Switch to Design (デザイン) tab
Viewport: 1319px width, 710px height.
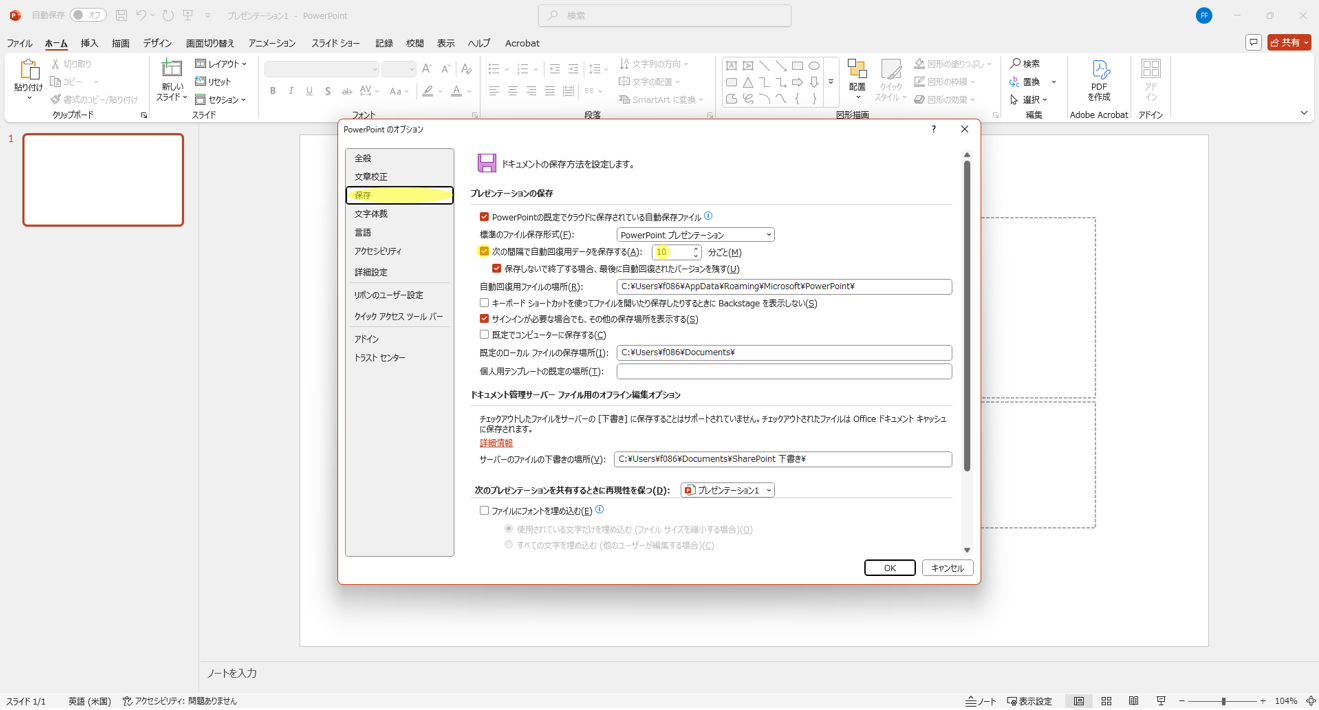pos(157,44)
